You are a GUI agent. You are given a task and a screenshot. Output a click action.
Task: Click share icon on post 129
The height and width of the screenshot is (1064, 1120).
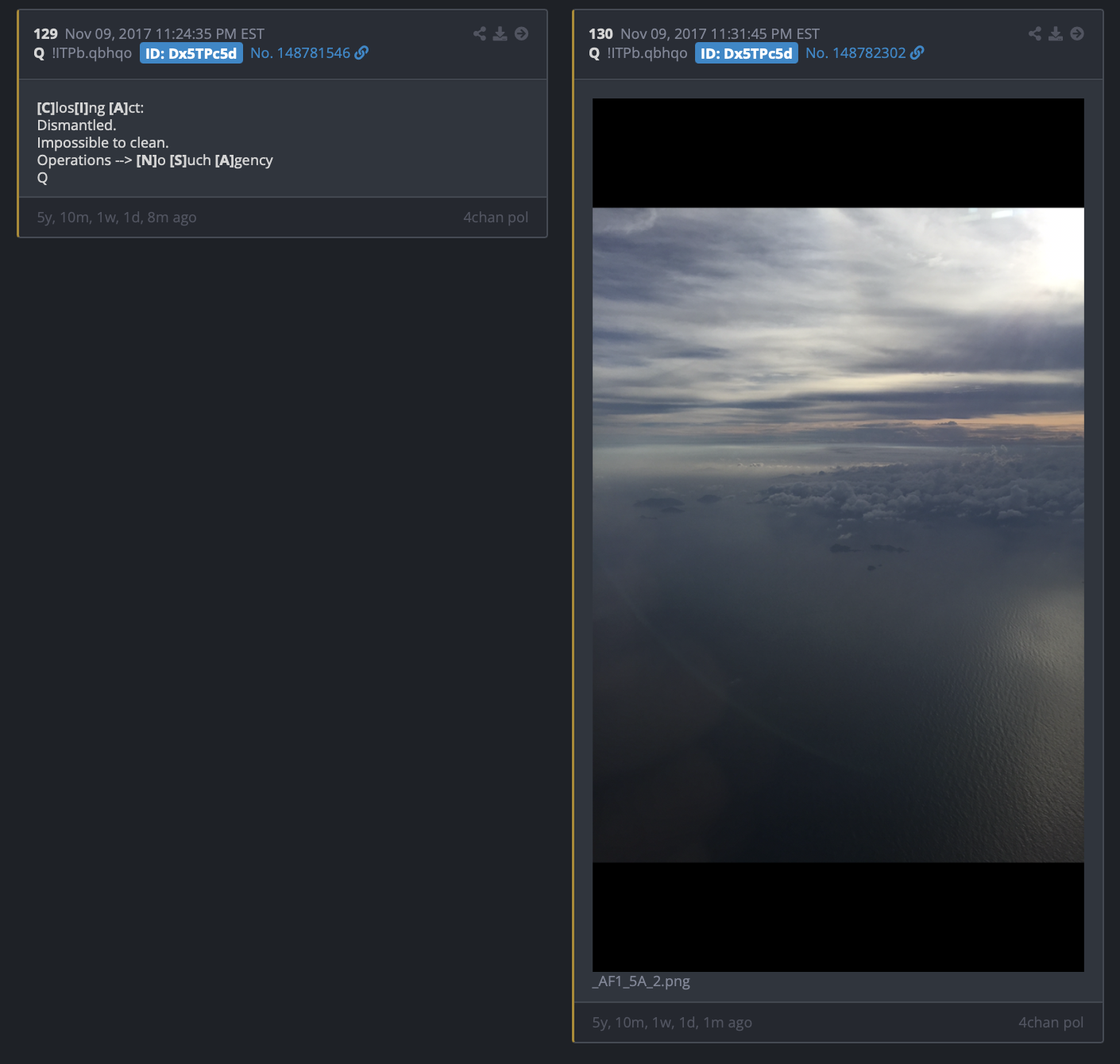[x=480, y=33]
